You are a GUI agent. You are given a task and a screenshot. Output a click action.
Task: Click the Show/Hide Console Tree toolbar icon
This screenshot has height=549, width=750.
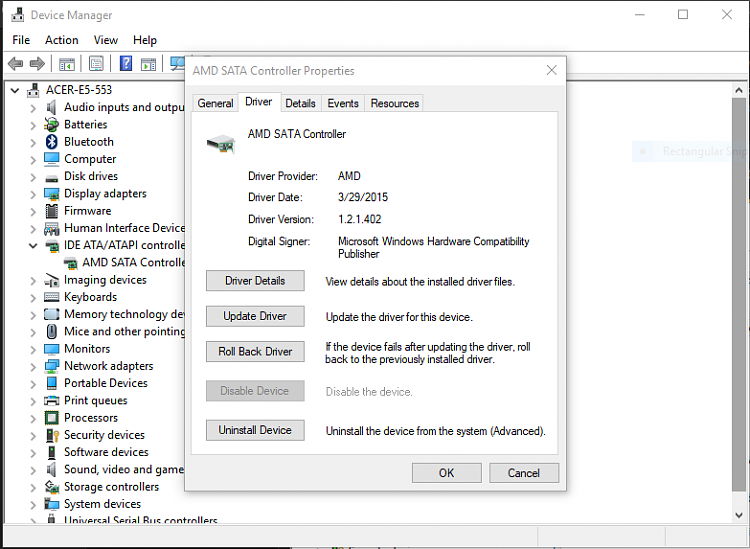pyautogui.click(x=67, y=64)
